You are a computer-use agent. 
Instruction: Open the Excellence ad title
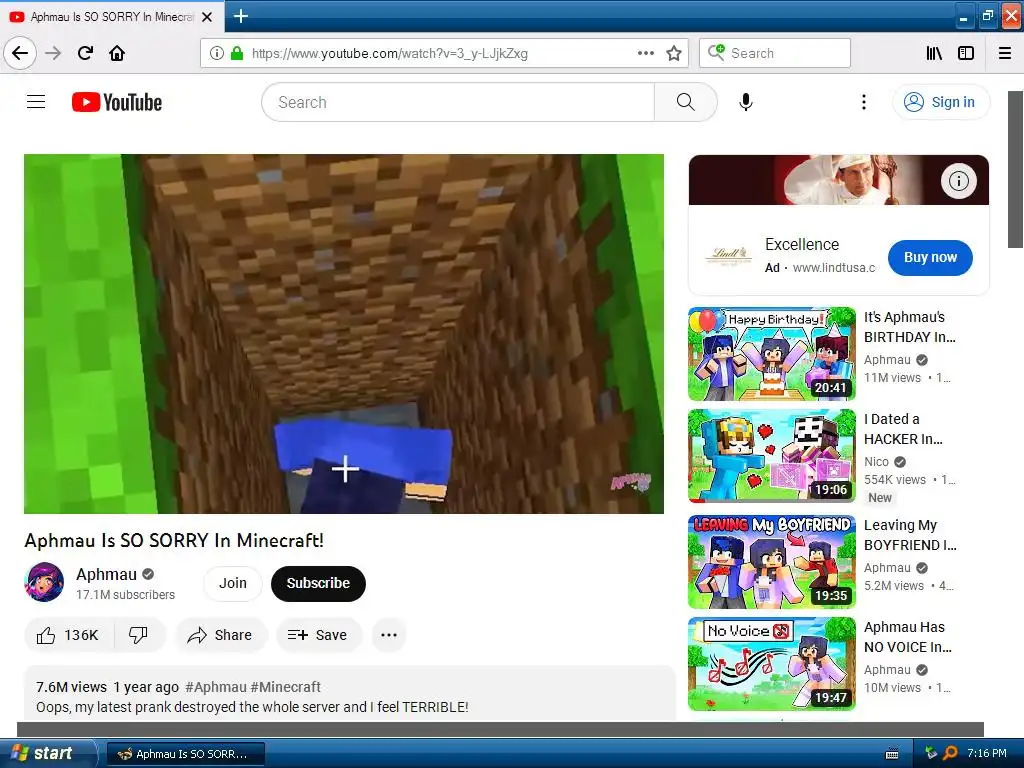(x=802, y=244)
